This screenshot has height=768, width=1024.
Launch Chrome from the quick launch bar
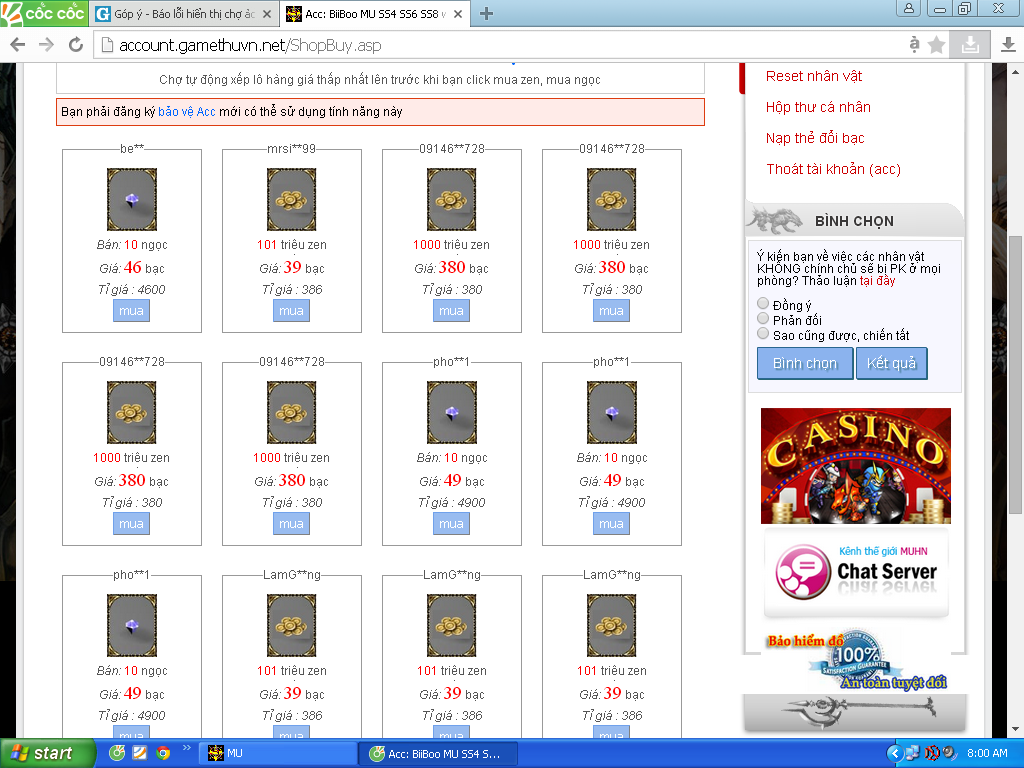[163, 753]
